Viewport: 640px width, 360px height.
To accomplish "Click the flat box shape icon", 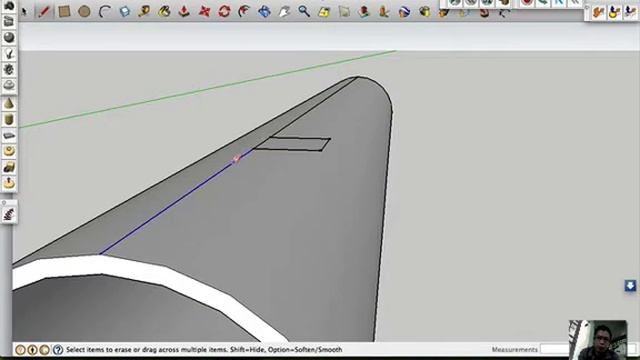I will pos(9,136).
